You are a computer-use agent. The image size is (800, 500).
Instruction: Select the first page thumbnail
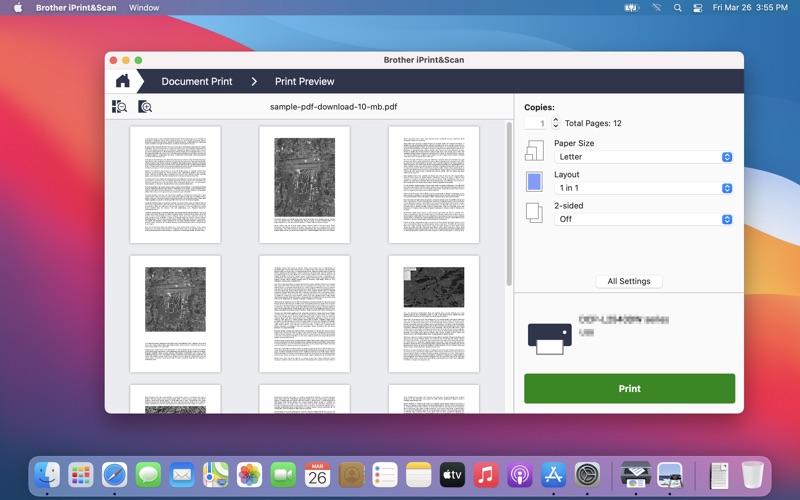[176, 185]
